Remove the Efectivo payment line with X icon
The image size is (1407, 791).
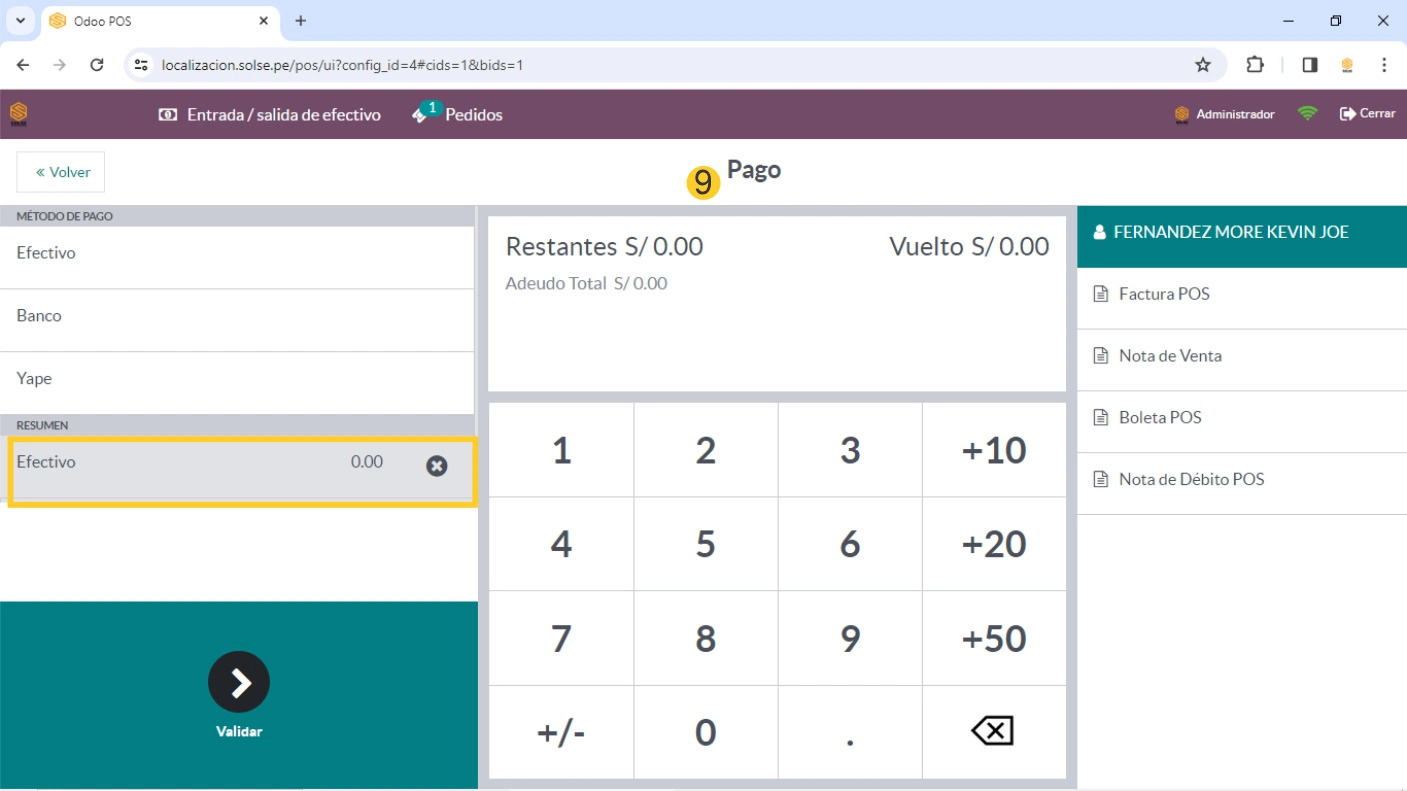pyautogui.click(x=437, y=465)
